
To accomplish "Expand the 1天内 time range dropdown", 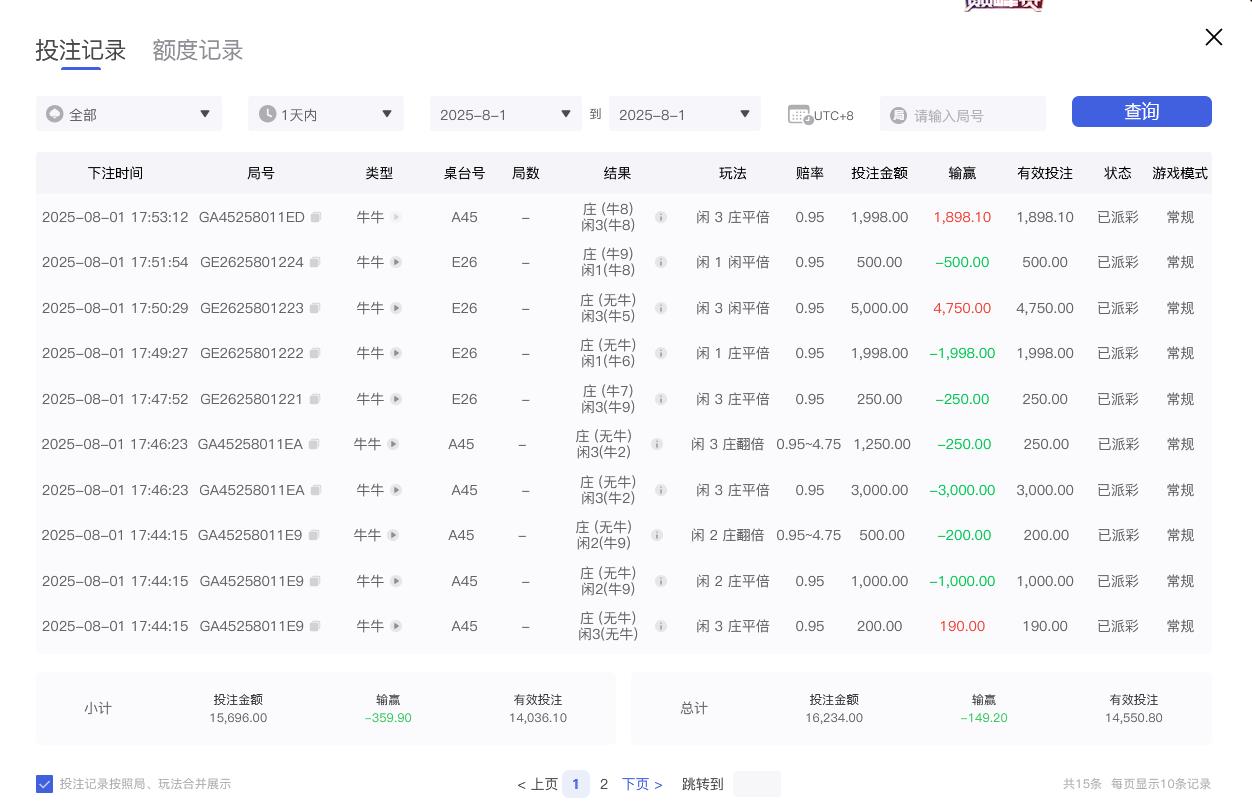I will tap(325, 114).
